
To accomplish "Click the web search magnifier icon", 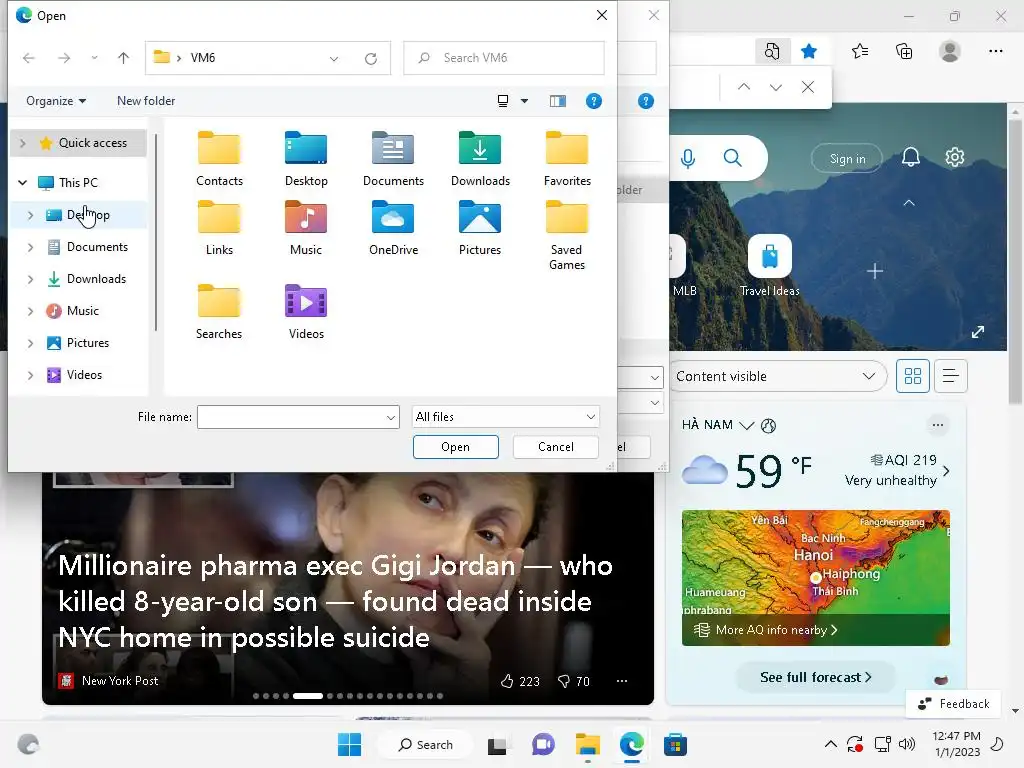I will coord(733,158).
